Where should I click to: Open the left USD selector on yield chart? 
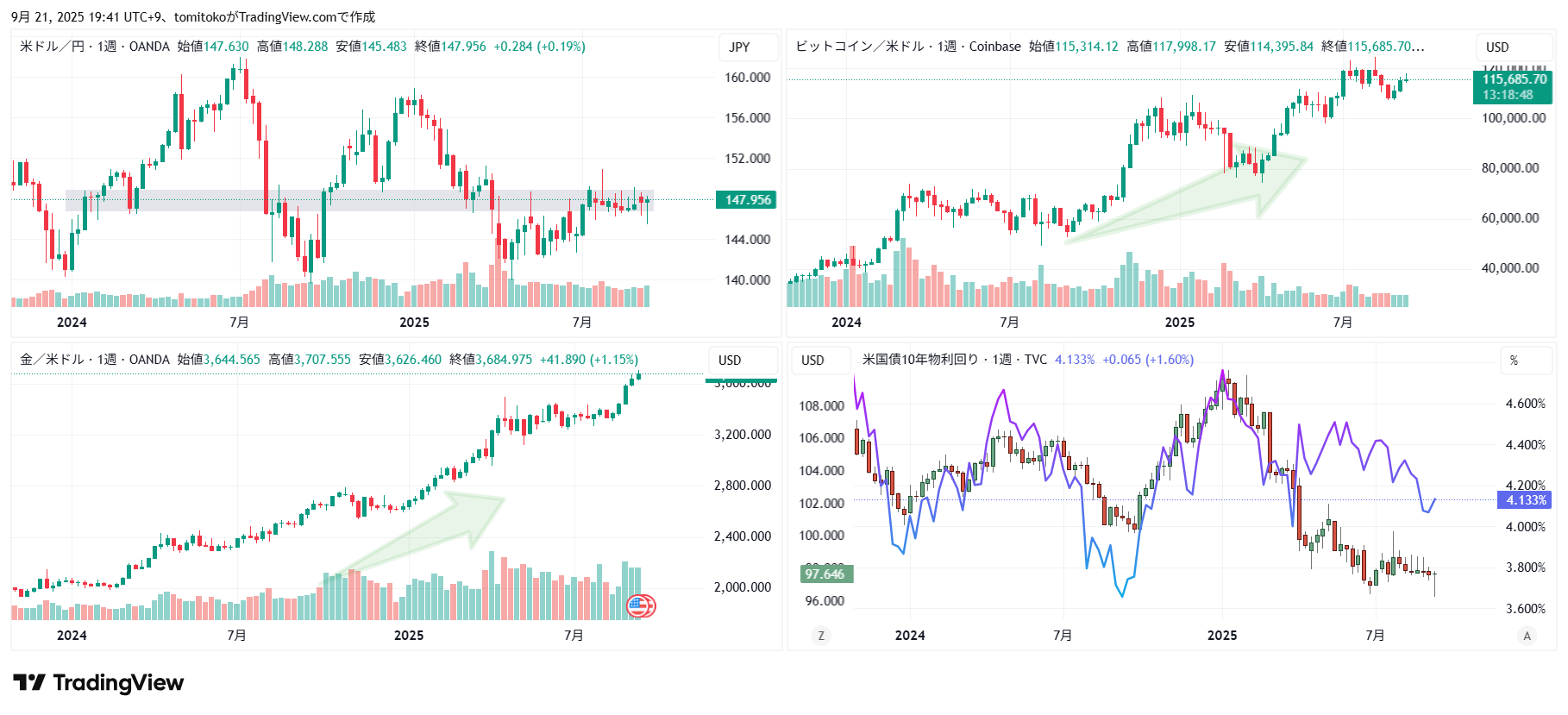click(x=812, y=361)
